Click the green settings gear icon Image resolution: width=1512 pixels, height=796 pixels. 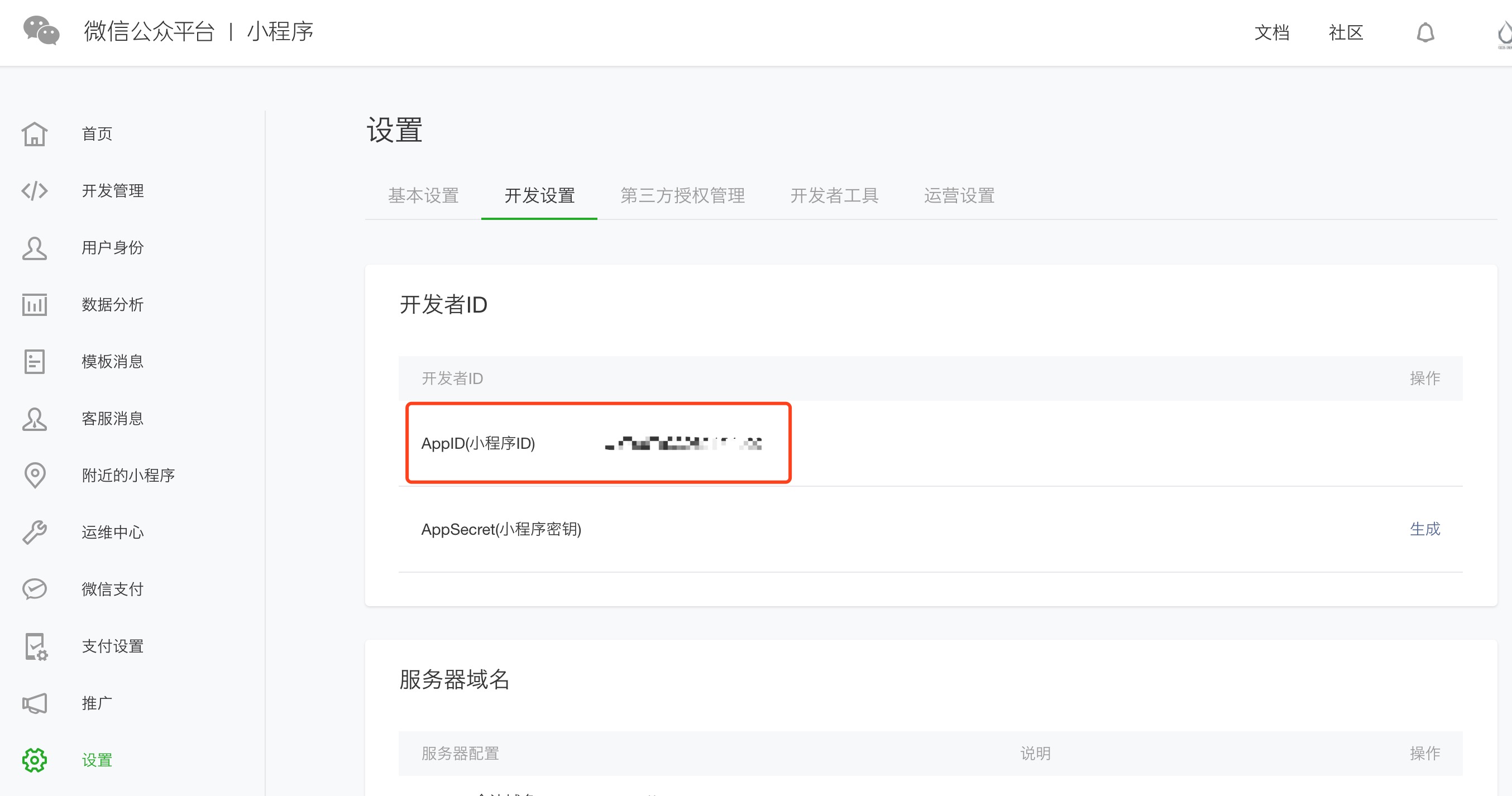(35, 760)
